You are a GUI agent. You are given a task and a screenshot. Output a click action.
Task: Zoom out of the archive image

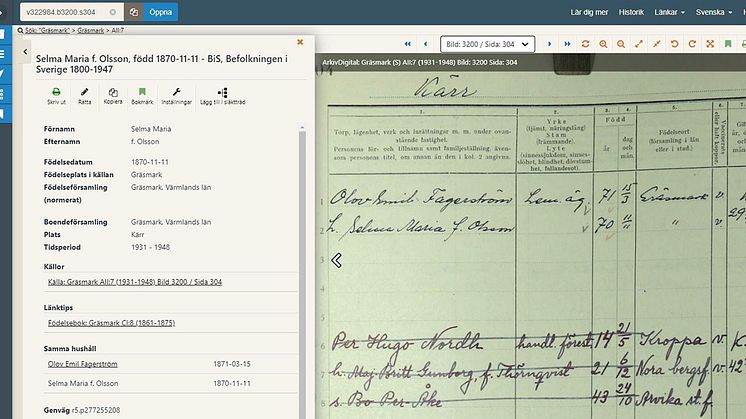(x=621, y=44)
